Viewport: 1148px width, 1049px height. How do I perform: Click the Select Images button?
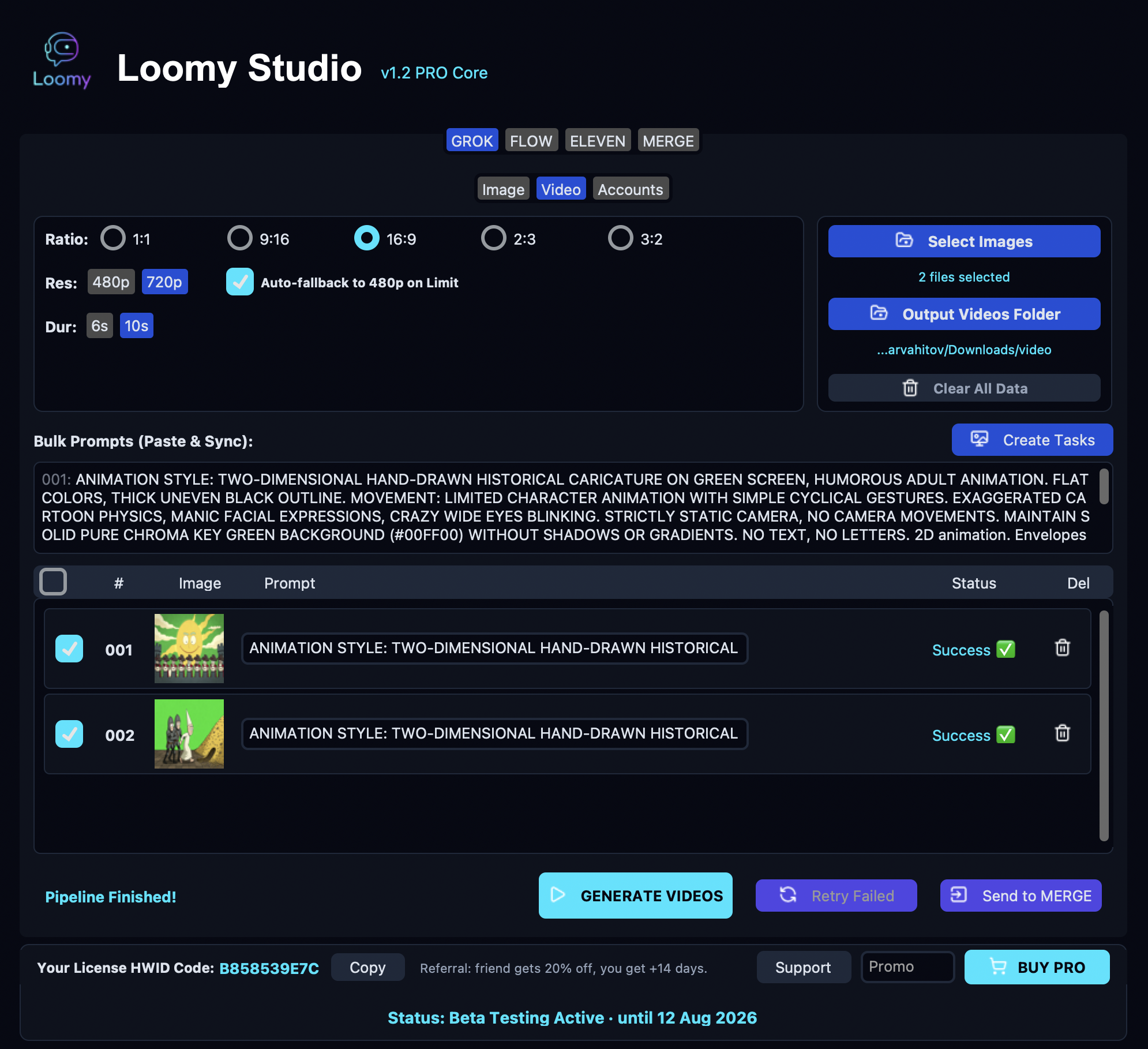pos(964,241)
